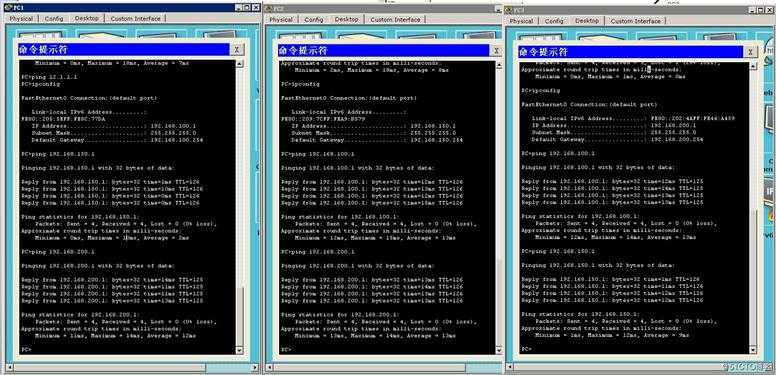Open the Config tab in PC1 window

click(54, 19)
